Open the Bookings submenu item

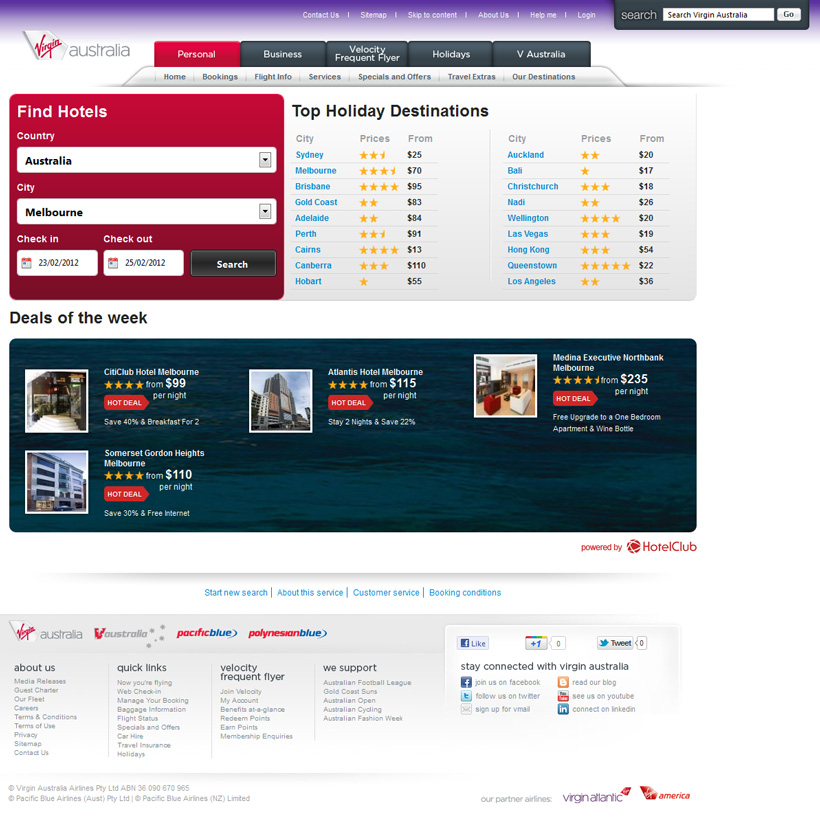click(x=220, y=77)
